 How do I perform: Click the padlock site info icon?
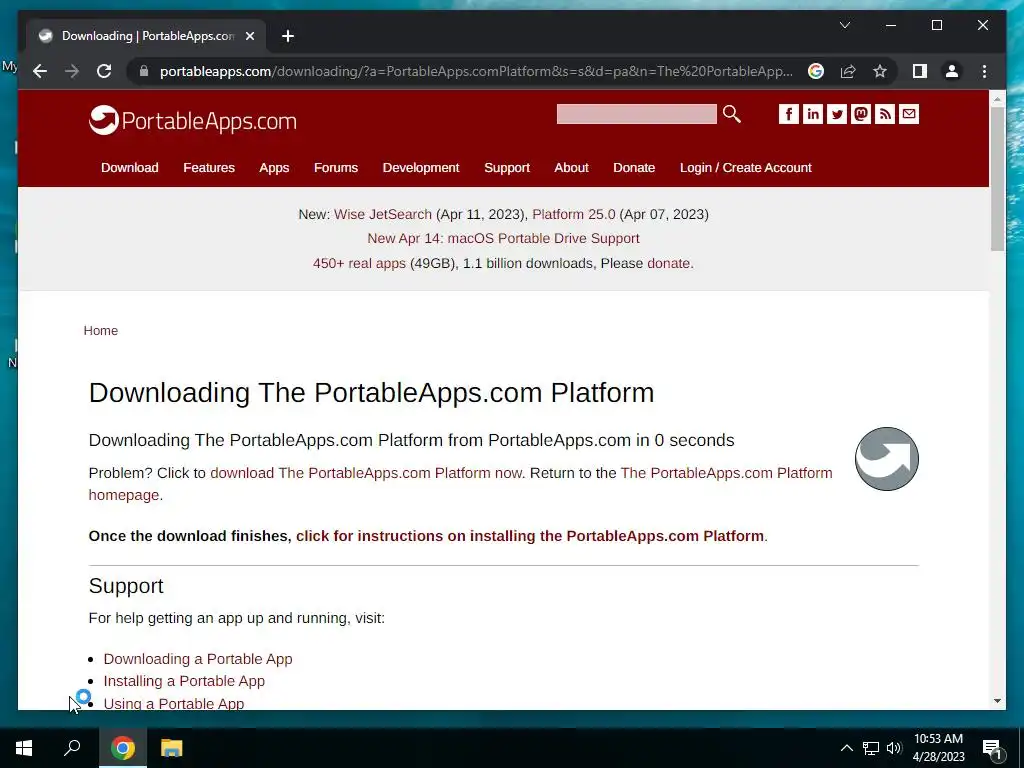click(x=144, y=71)
